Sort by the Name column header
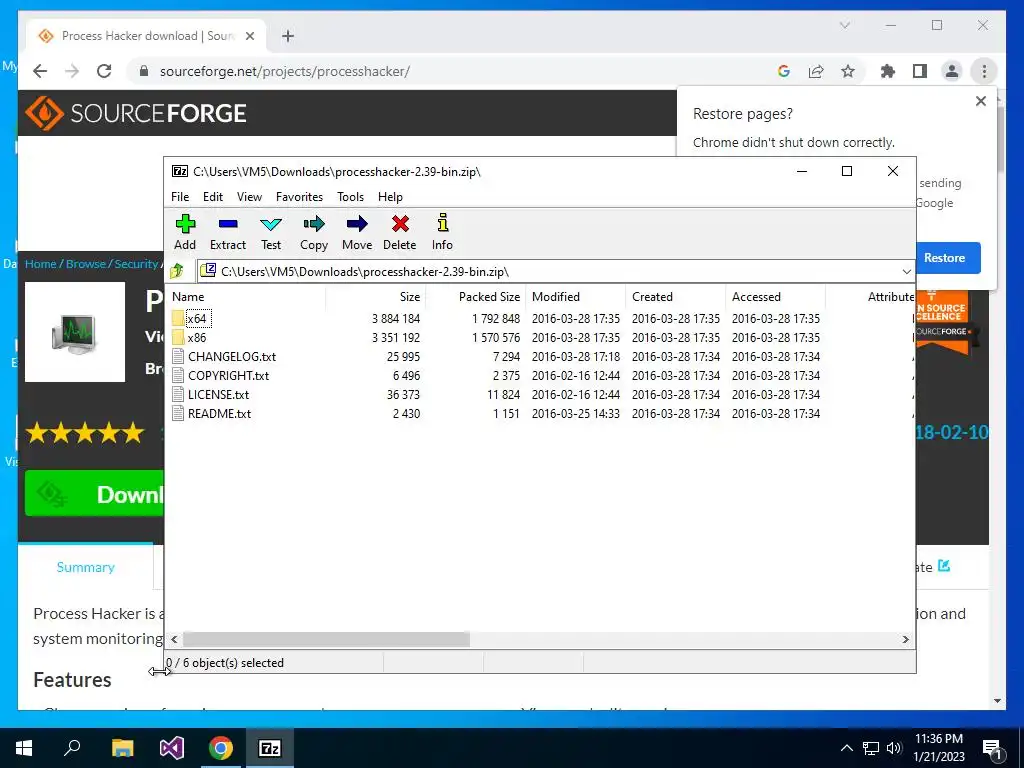The width and height of the screenshot is (1024, 768). 245,296
